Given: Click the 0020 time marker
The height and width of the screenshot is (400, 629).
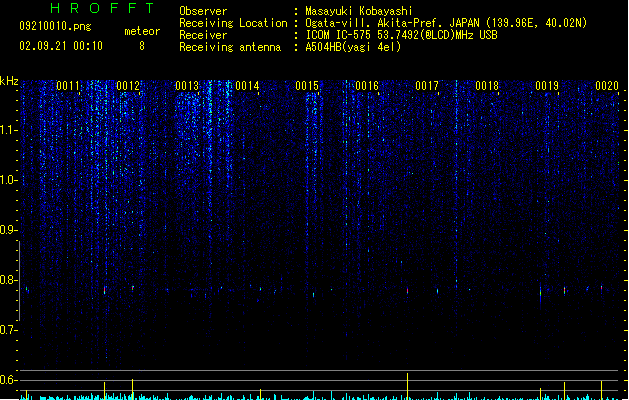Looking at the screenshot, I should tap(607, 86).
